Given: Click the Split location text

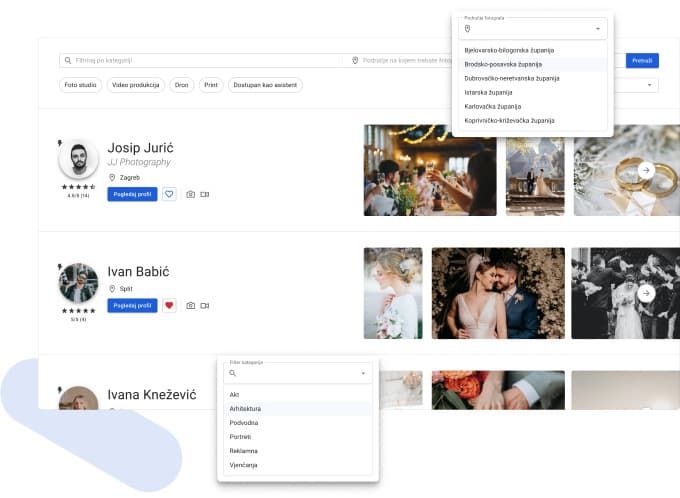Looking at the screenshot, I should pos(126,289).
